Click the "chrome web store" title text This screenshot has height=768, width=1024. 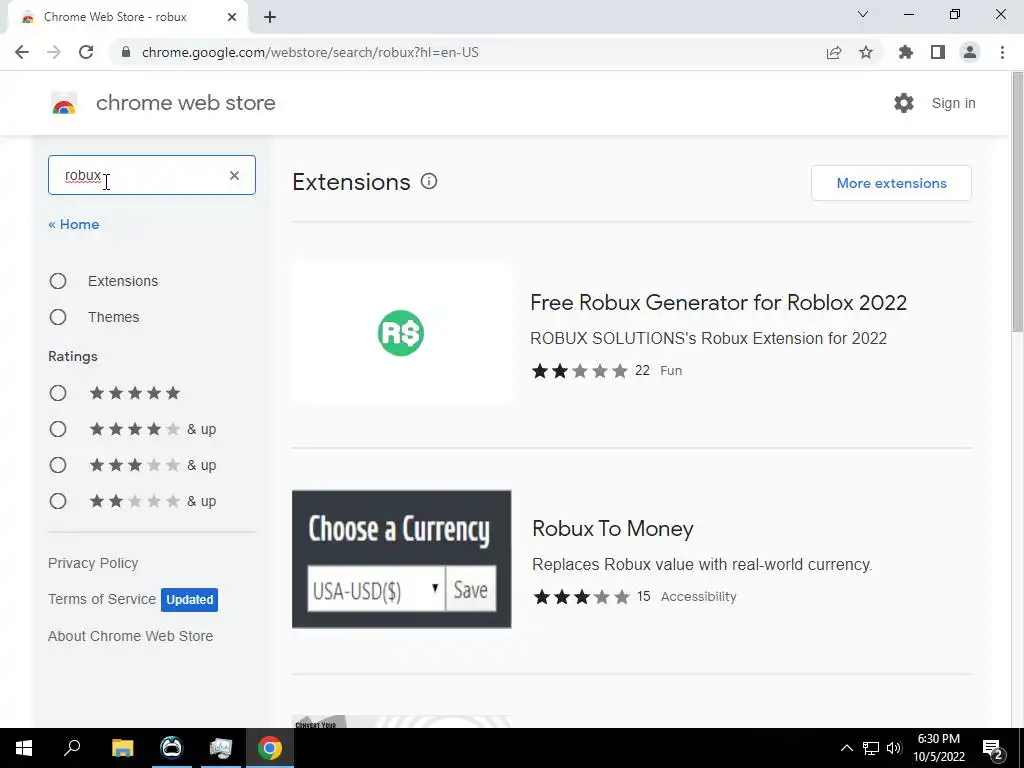[185, 103]
